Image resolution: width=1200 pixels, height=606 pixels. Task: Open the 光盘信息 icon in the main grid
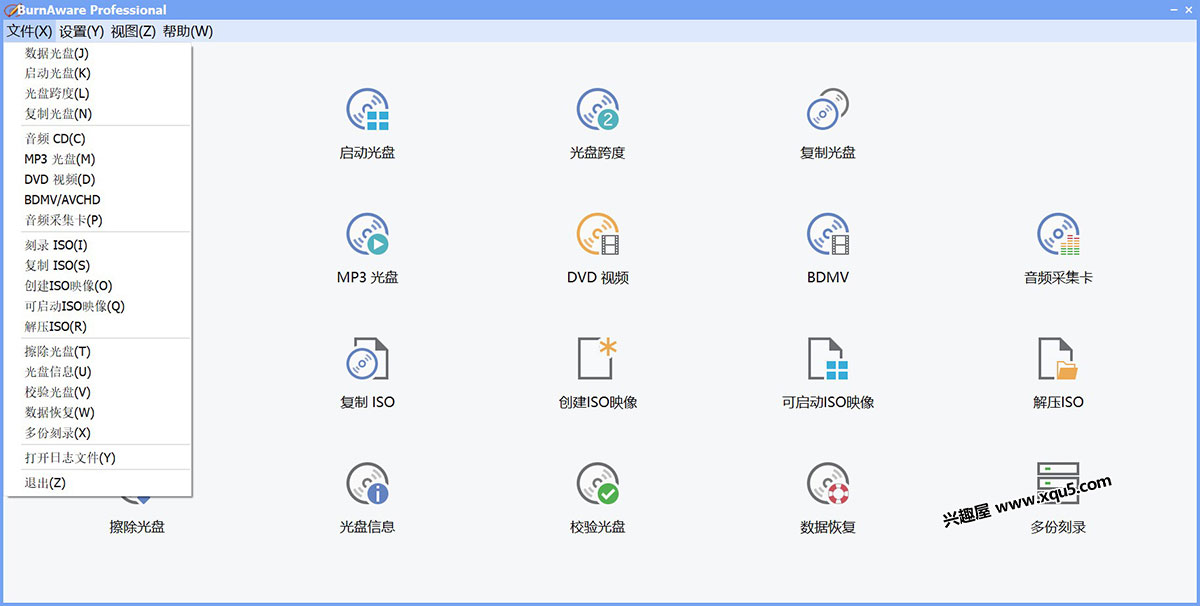367,483
